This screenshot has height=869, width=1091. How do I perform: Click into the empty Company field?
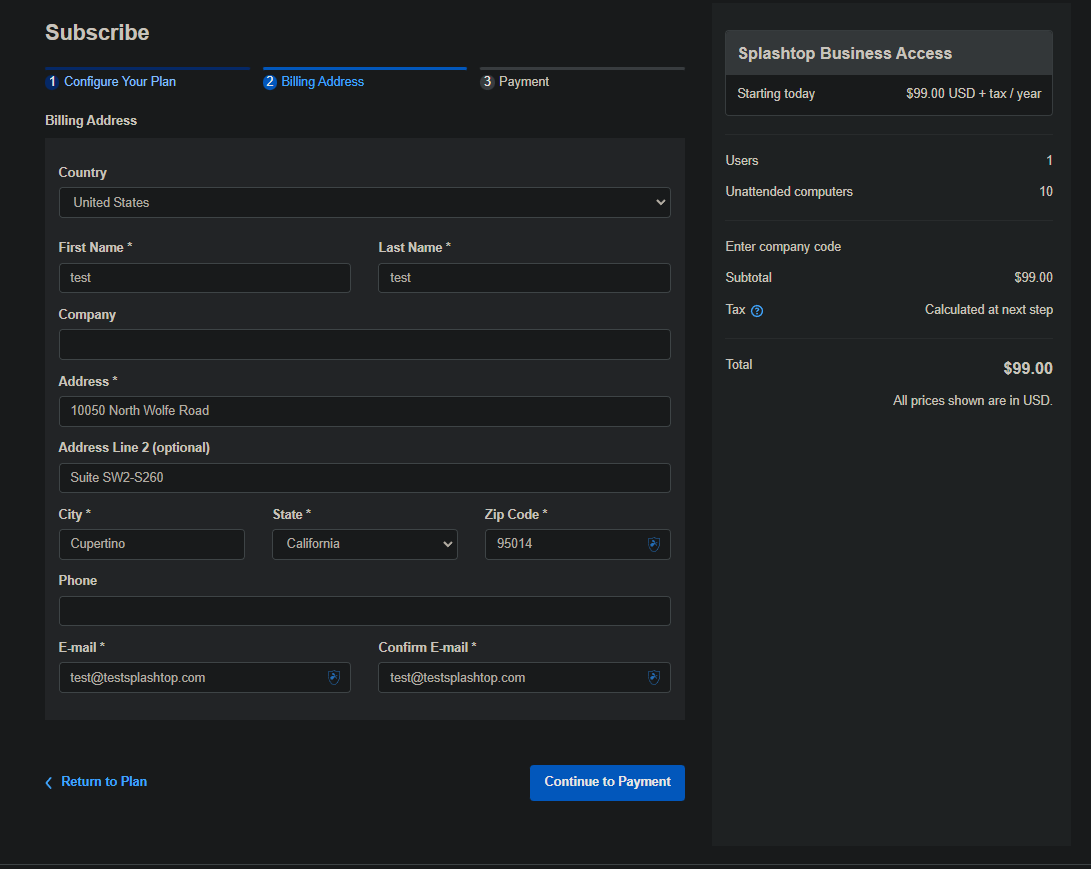[x=364, y=345]
